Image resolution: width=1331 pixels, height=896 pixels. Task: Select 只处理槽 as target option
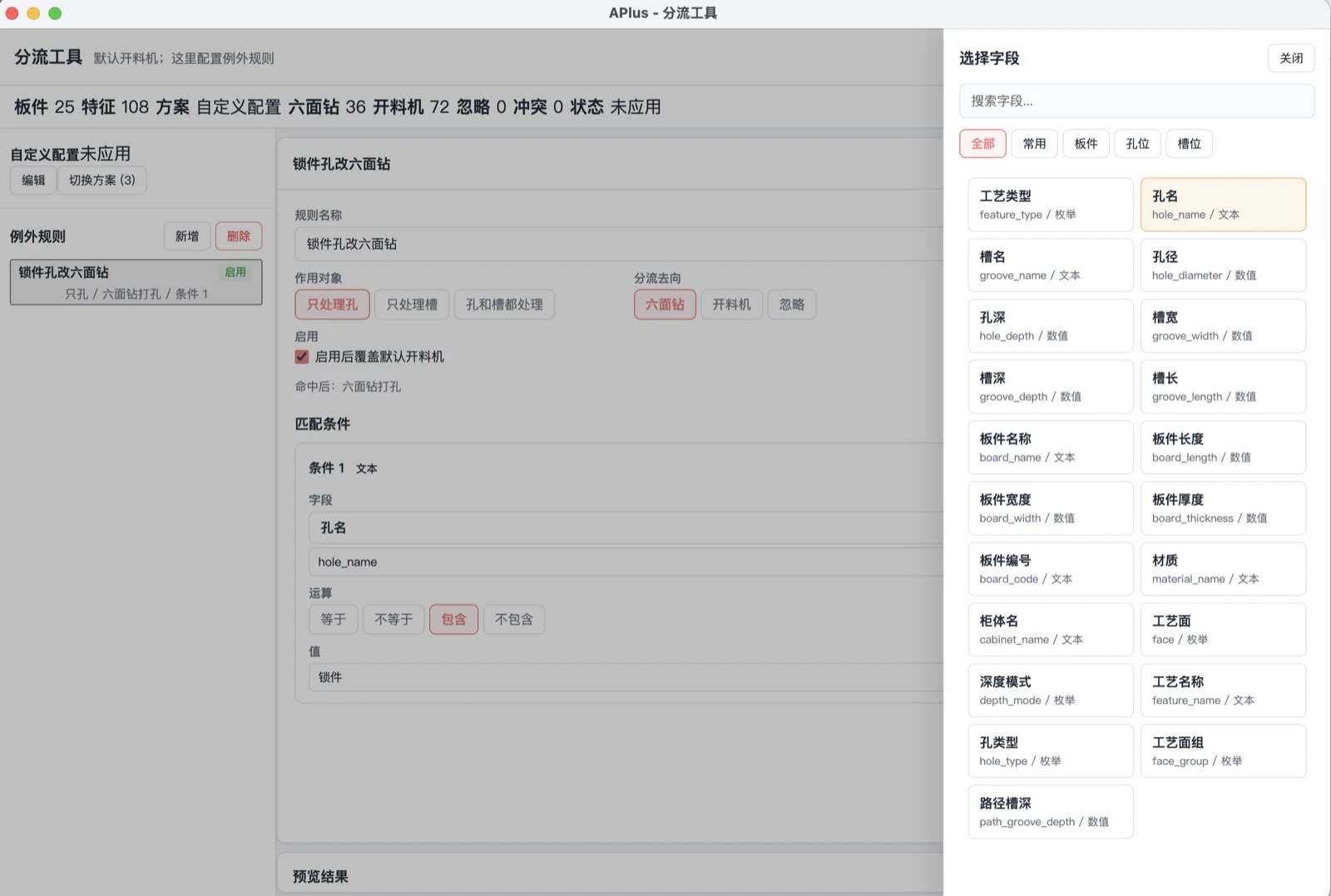(412, 304)
